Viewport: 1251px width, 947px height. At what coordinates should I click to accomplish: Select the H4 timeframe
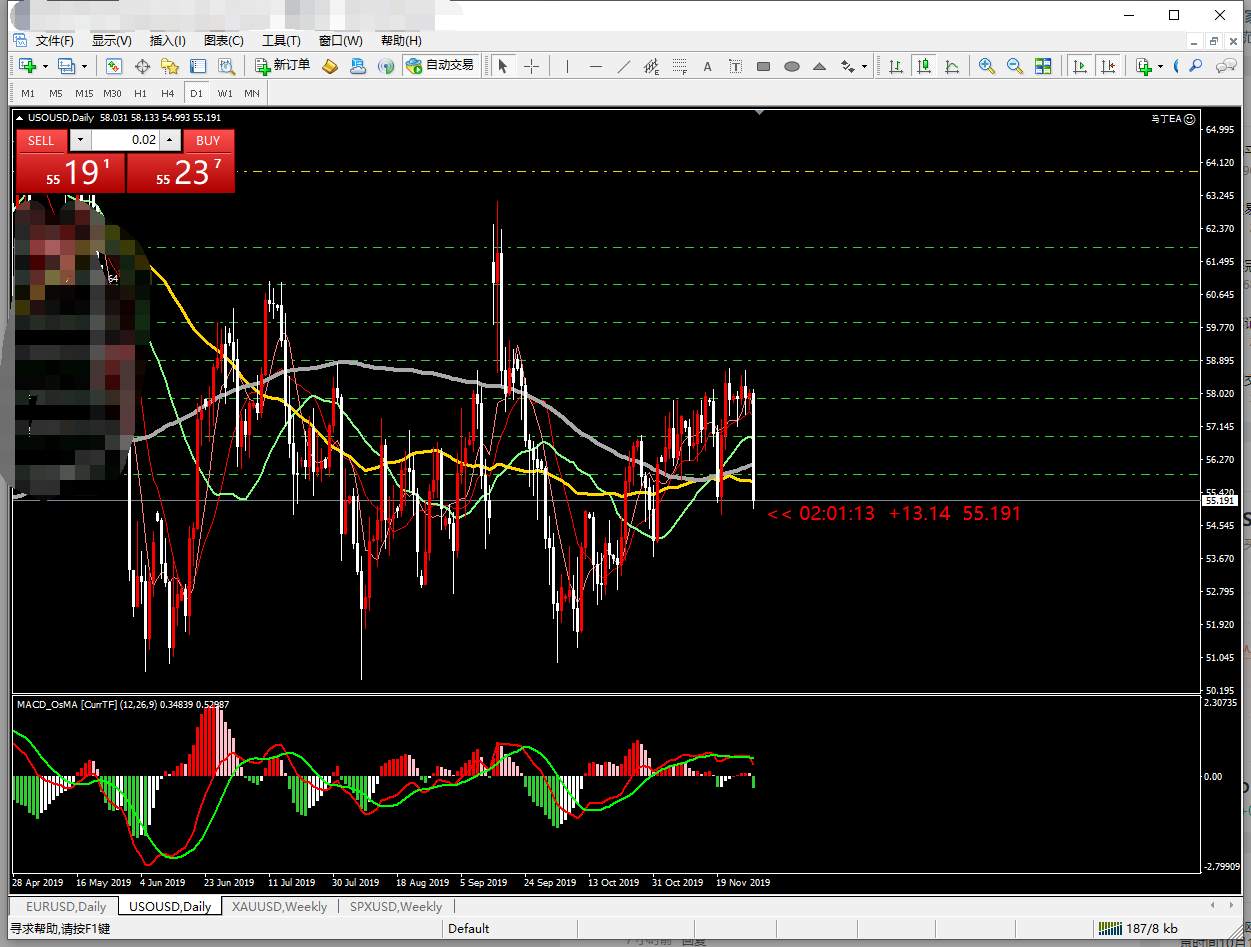point(167,93)
